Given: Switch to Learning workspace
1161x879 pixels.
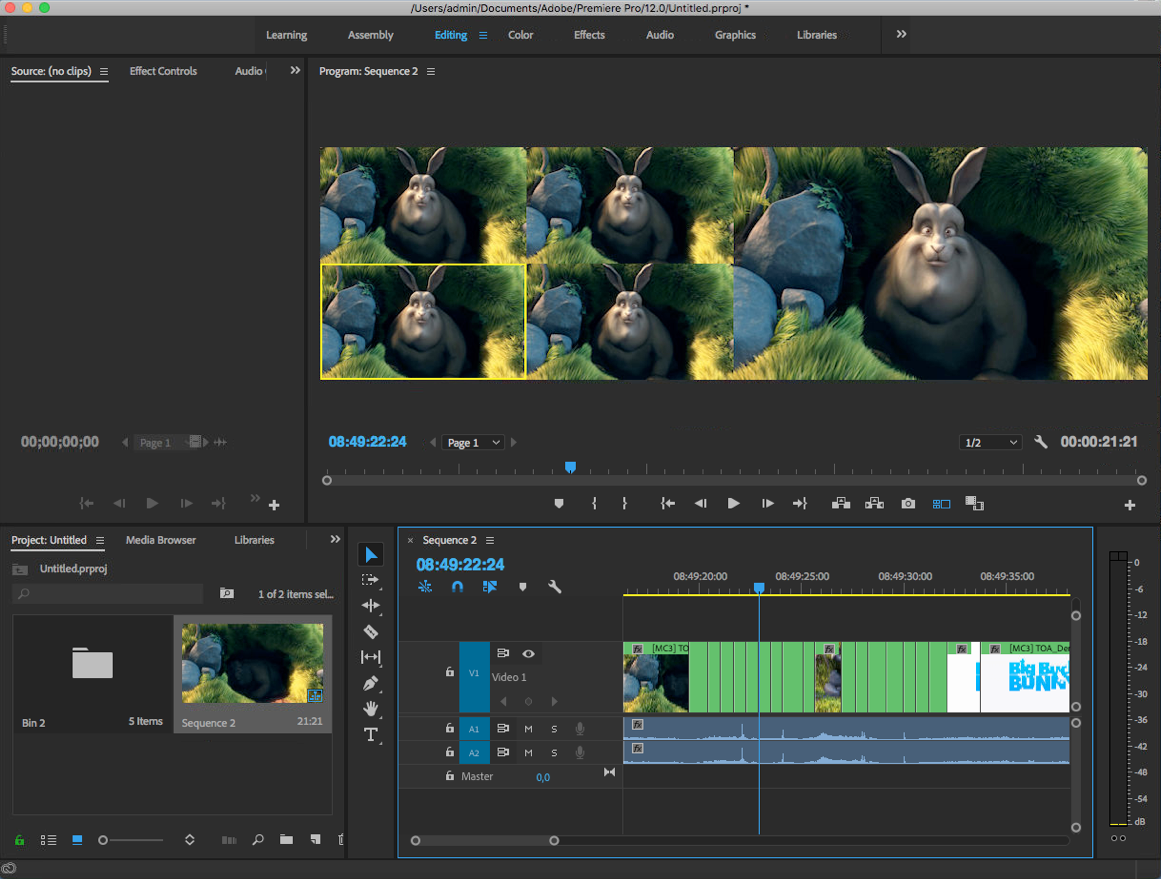Looking at the screenshot, I should (287, 35).
